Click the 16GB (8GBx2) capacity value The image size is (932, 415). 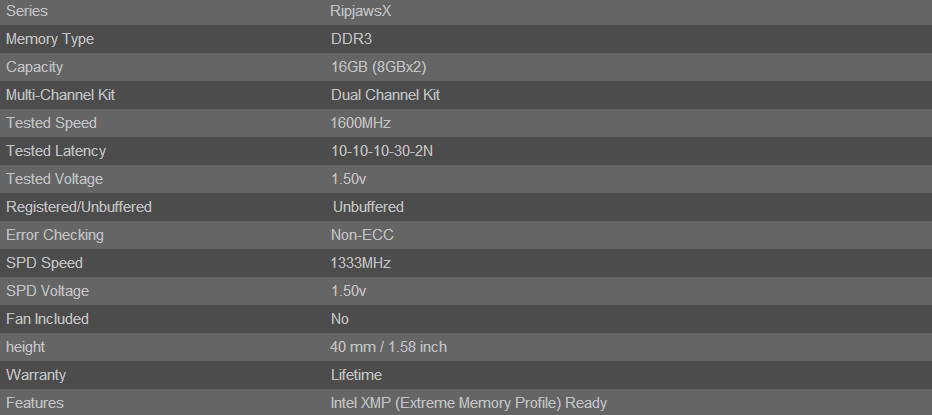[x=379, y=67]
